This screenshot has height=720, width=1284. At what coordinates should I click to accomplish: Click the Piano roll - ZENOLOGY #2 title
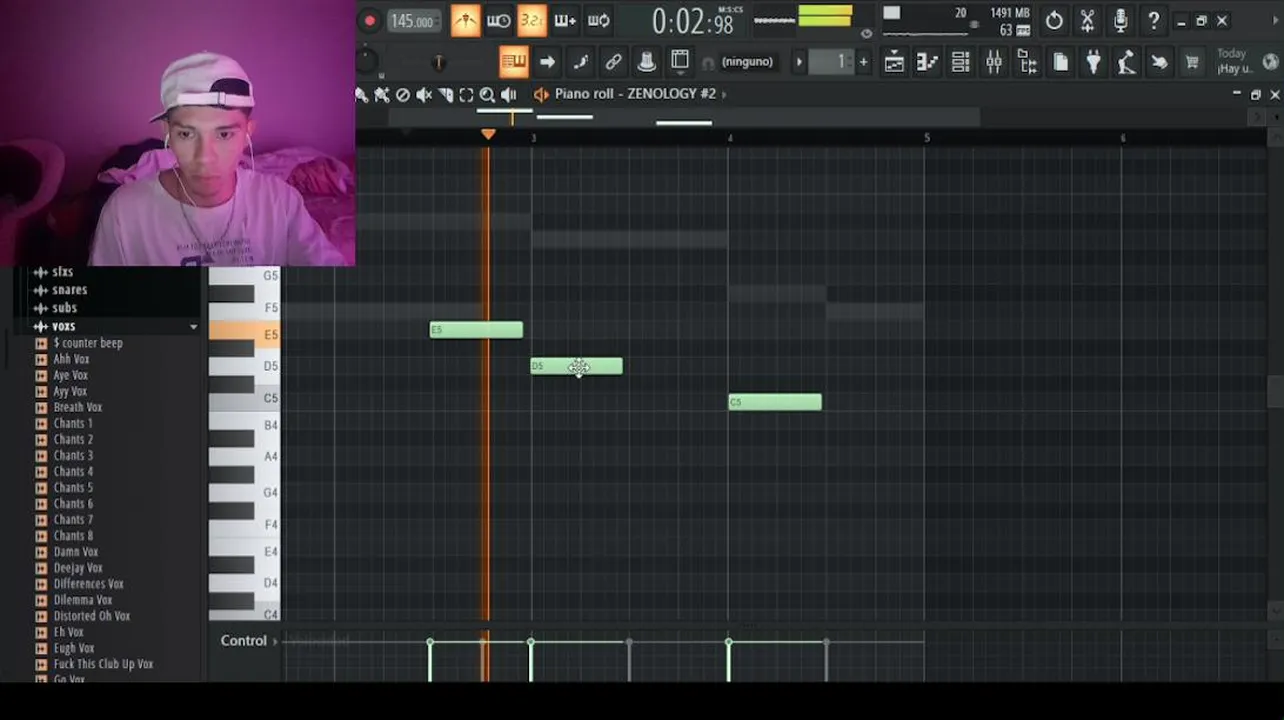click(635, 94)
